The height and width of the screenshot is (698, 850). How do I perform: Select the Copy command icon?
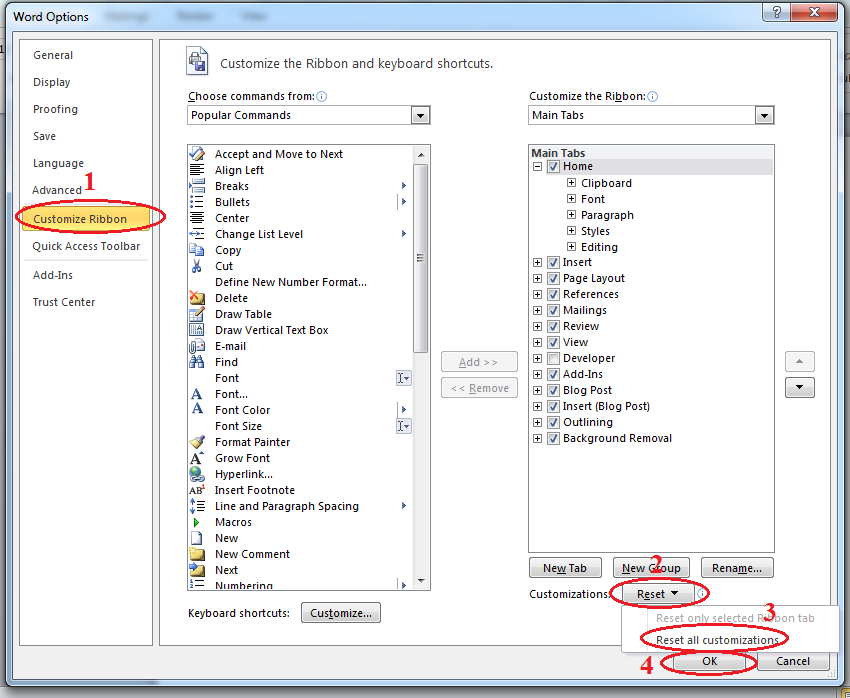point(198,250)
